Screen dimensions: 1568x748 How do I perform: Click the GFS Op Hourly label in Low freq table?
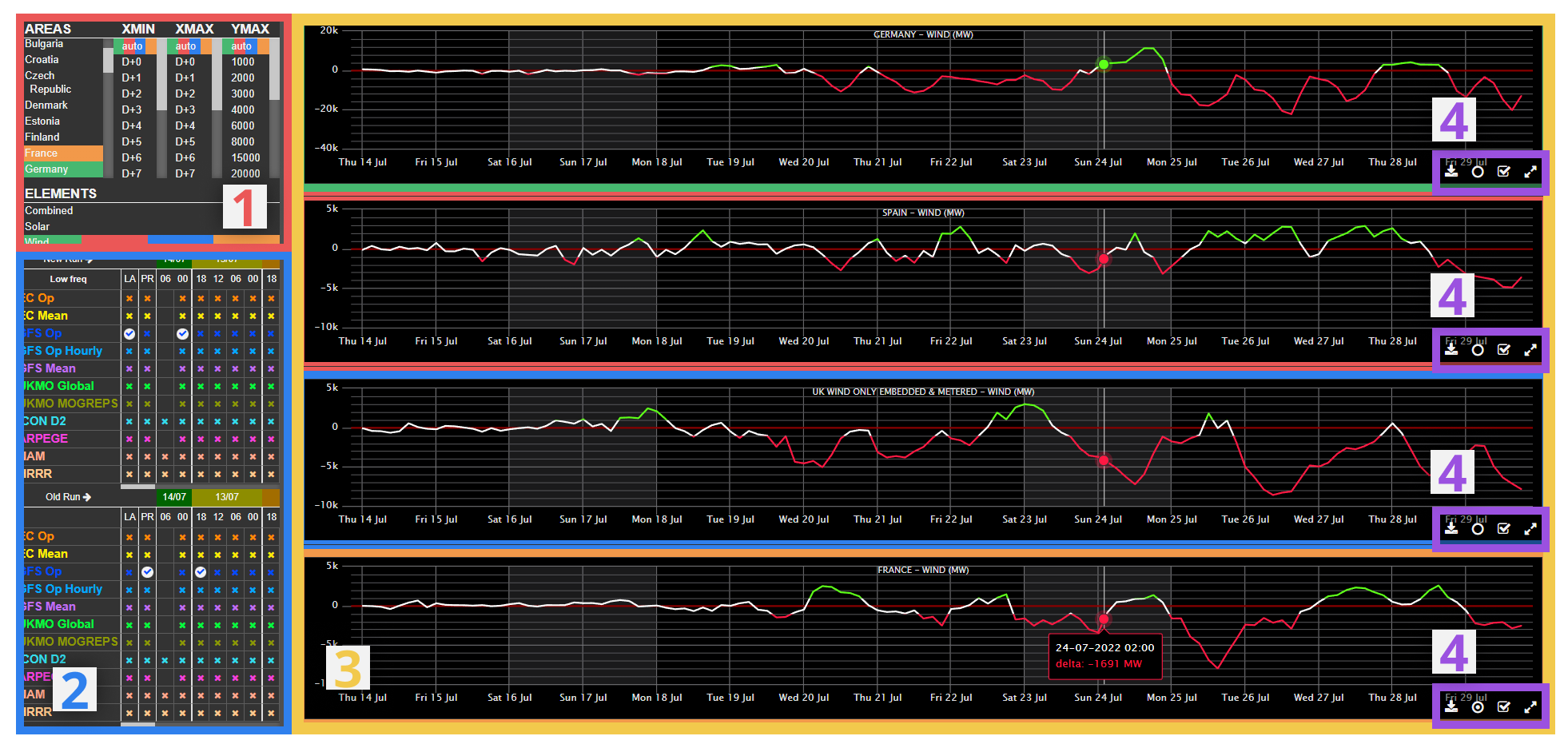[63, 351]
